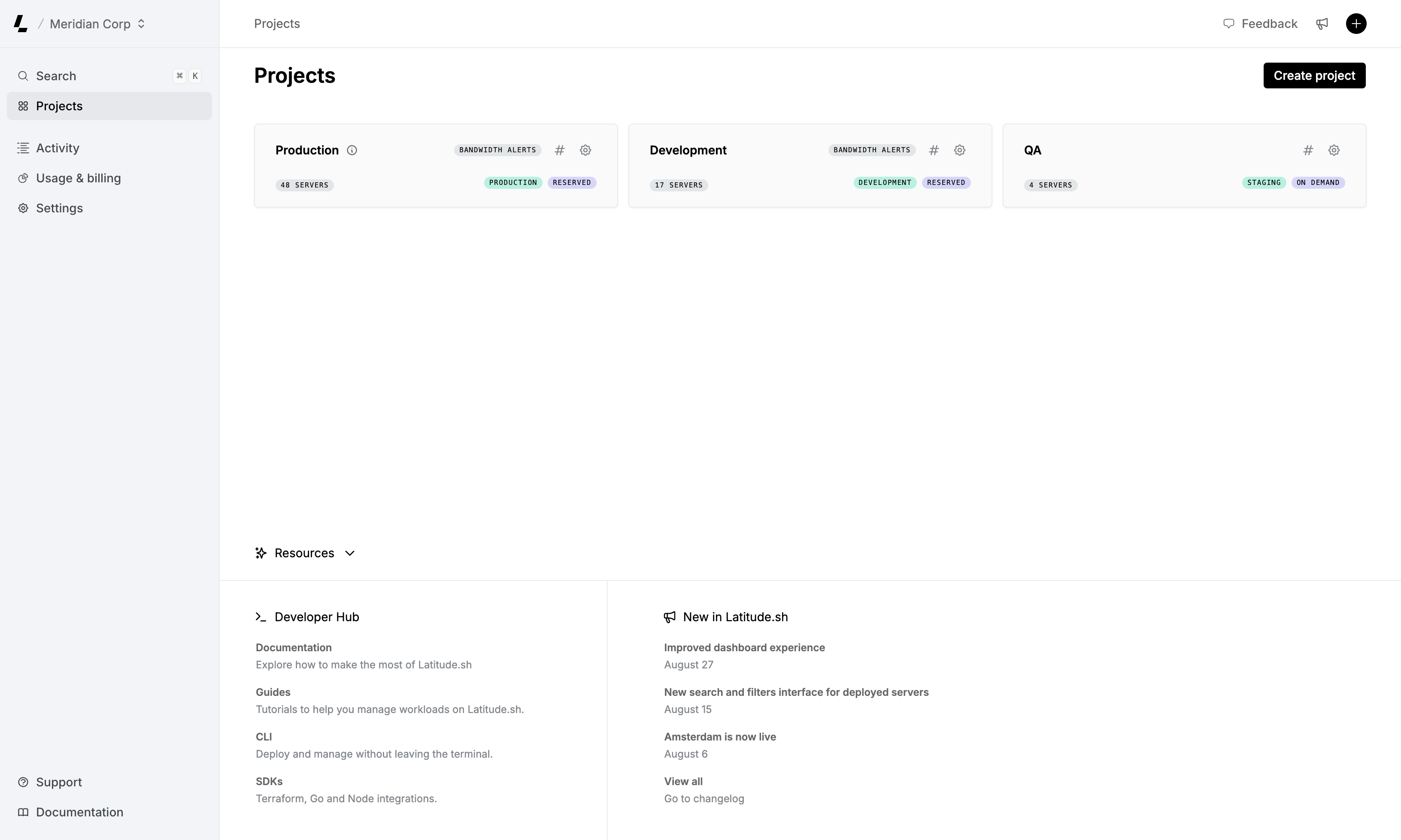Click the Feedback button in header
Image resolution: width=1401 pixels, height=840 pixels.
point(1260,24)
